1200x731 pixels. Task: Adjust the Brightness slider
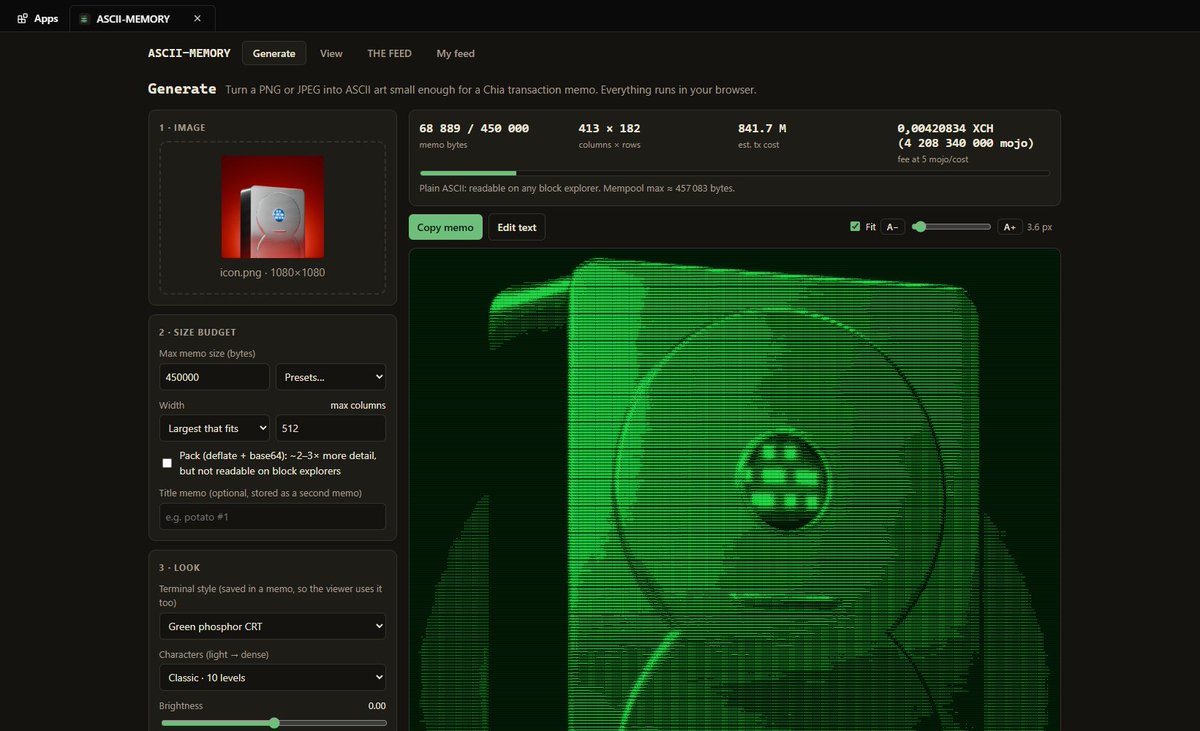(272, 723)
